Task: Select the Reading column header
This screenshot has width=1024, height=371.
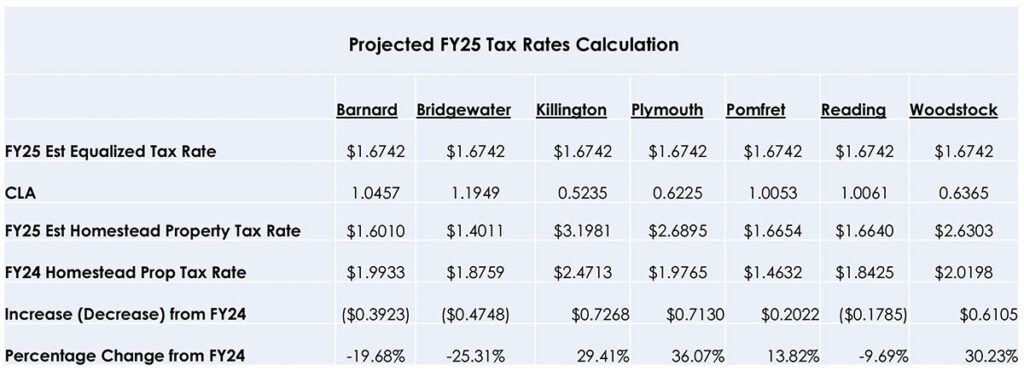Action: (854, 110)
